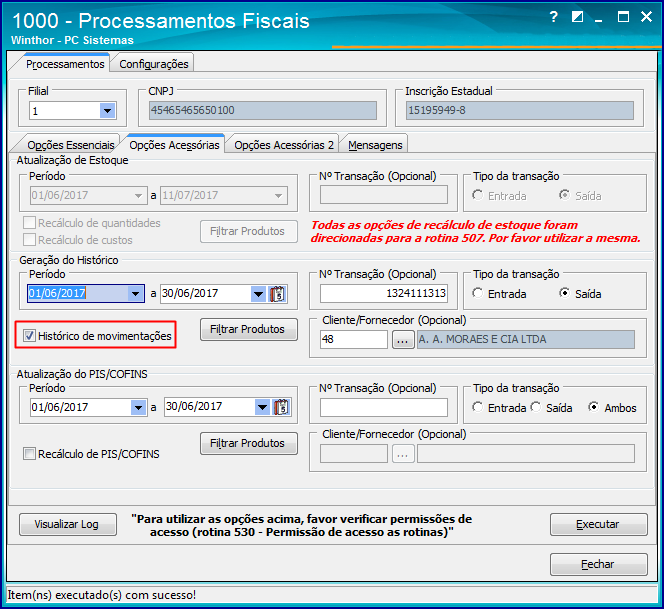Click Nº Transação field in Atualização de Estoque
This screenshot has height=609, width=664.
point(384,195)
